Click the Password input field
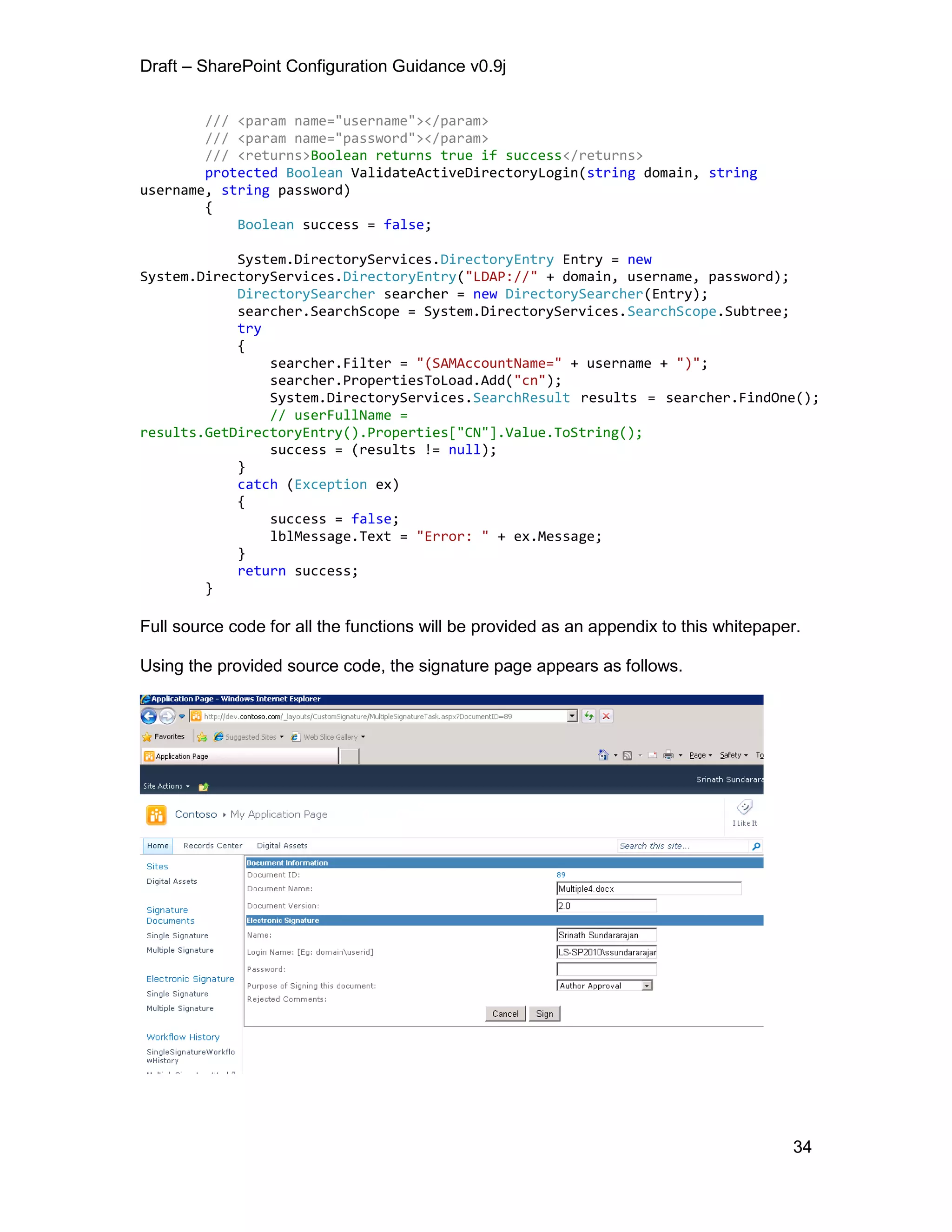The width and height of the screenshot is (952, 1232). point(606,969)
